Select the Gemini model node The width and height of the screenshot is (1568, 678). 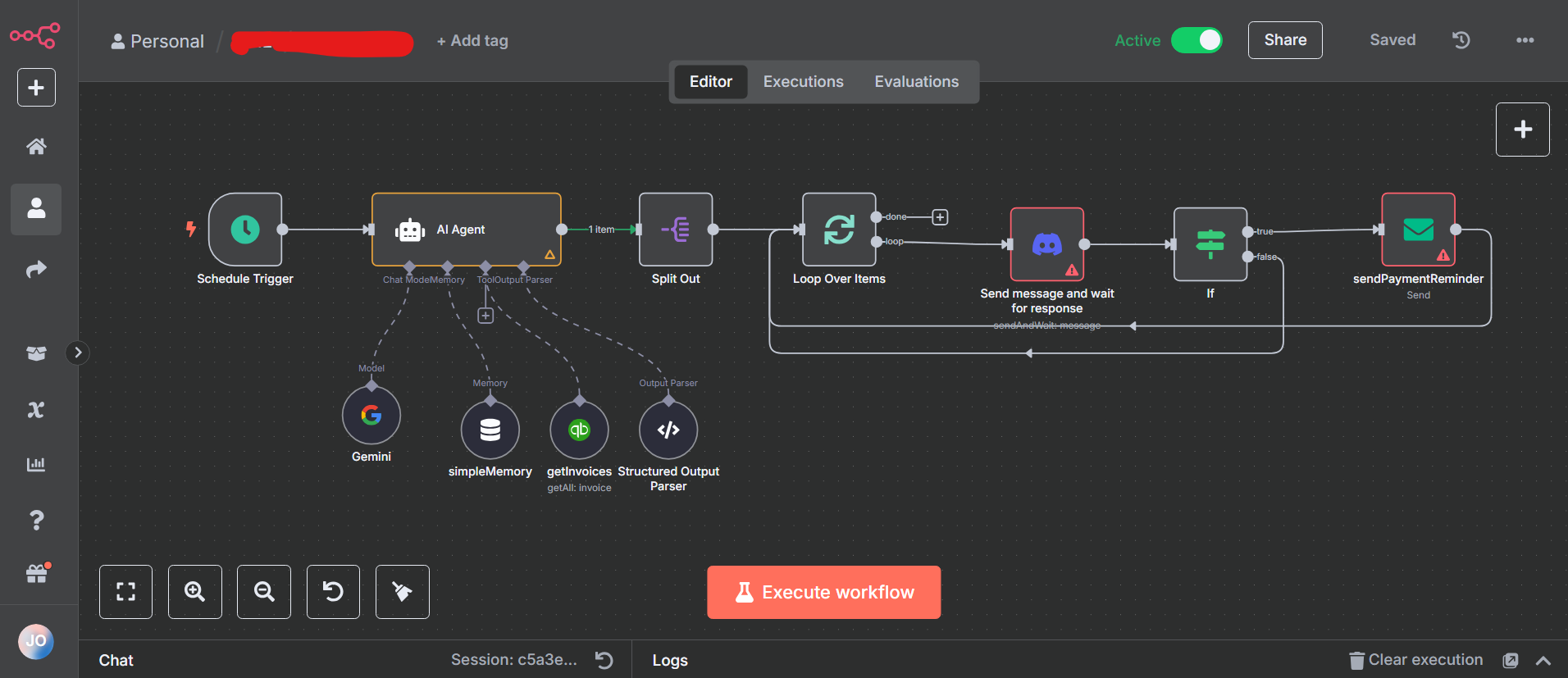371,415
